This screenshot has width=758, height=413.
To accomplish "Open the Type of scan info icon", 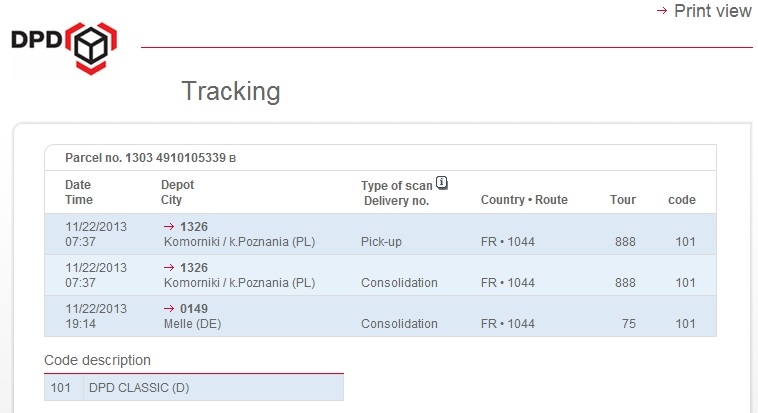I will 441,183.
